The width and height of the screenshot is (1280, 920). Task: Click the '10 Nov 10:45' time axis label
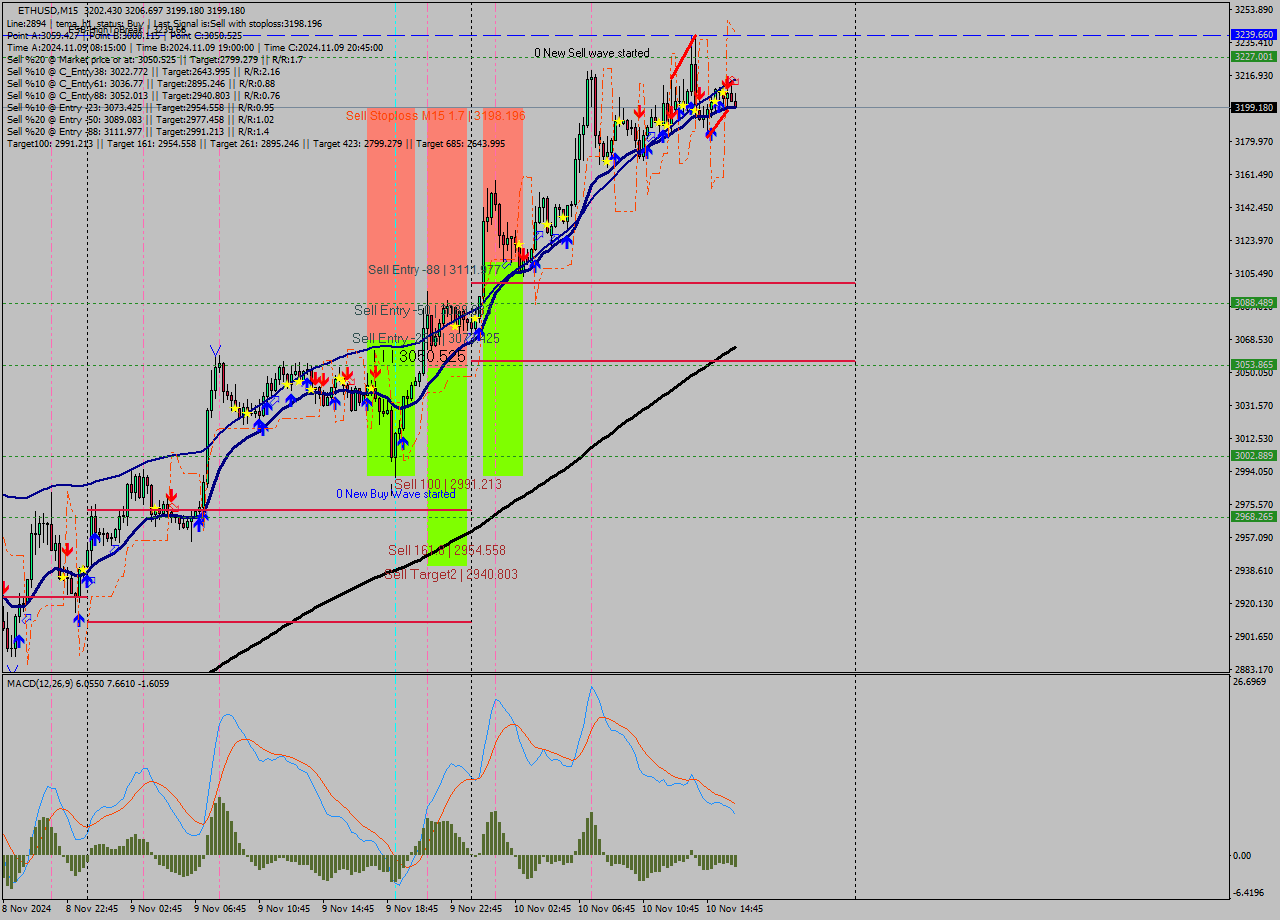671,909
